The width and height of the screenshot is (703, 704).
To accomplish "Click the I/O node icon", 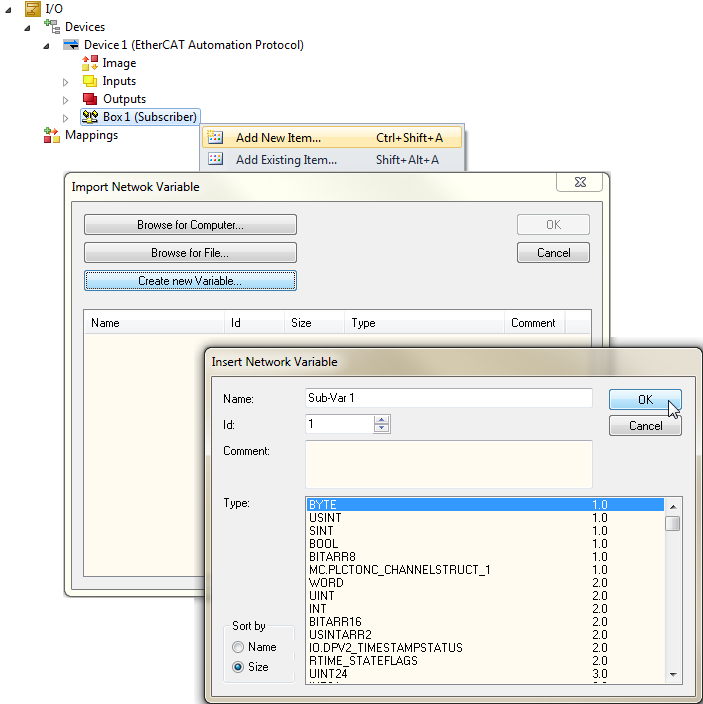I will 33,9.
